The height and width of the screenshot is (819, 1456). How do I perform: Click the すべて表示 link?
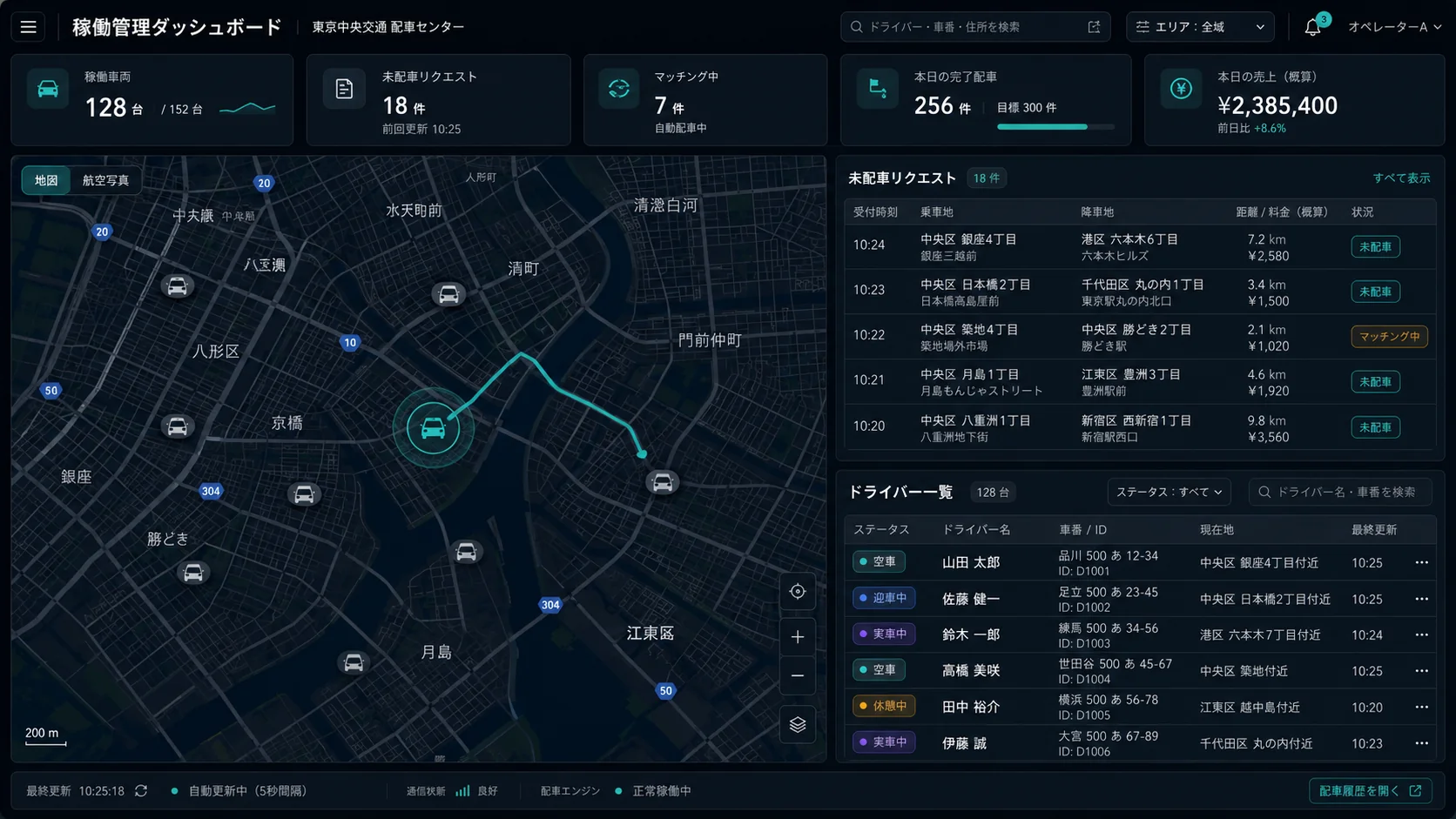click(x=1401, y=178)
